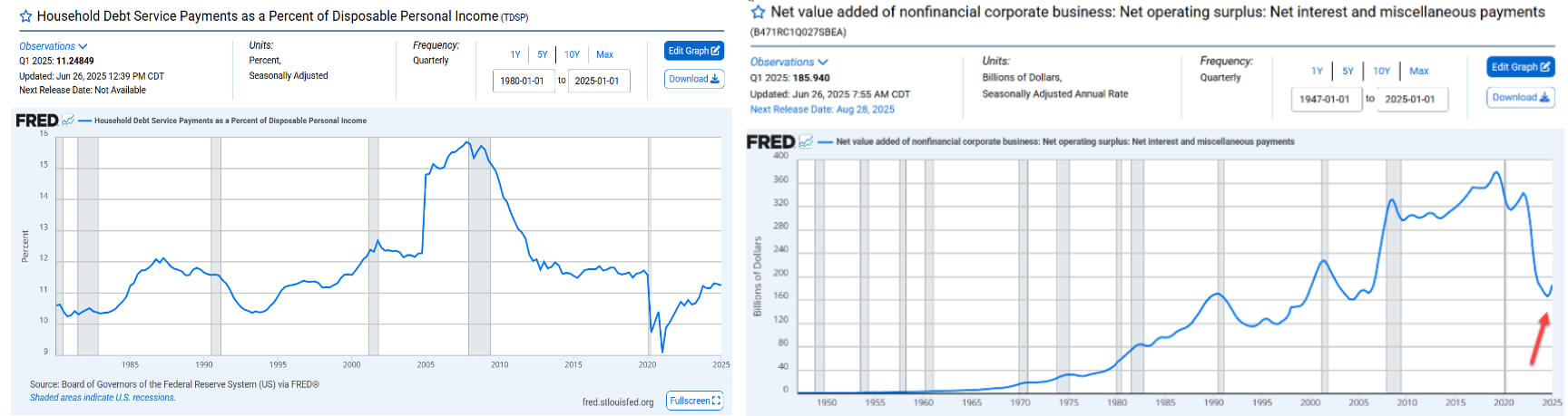Choose the 10Y range on the left chart
Screen dimensions: 1568x416
pyautogui.click(x=572, y=54)
